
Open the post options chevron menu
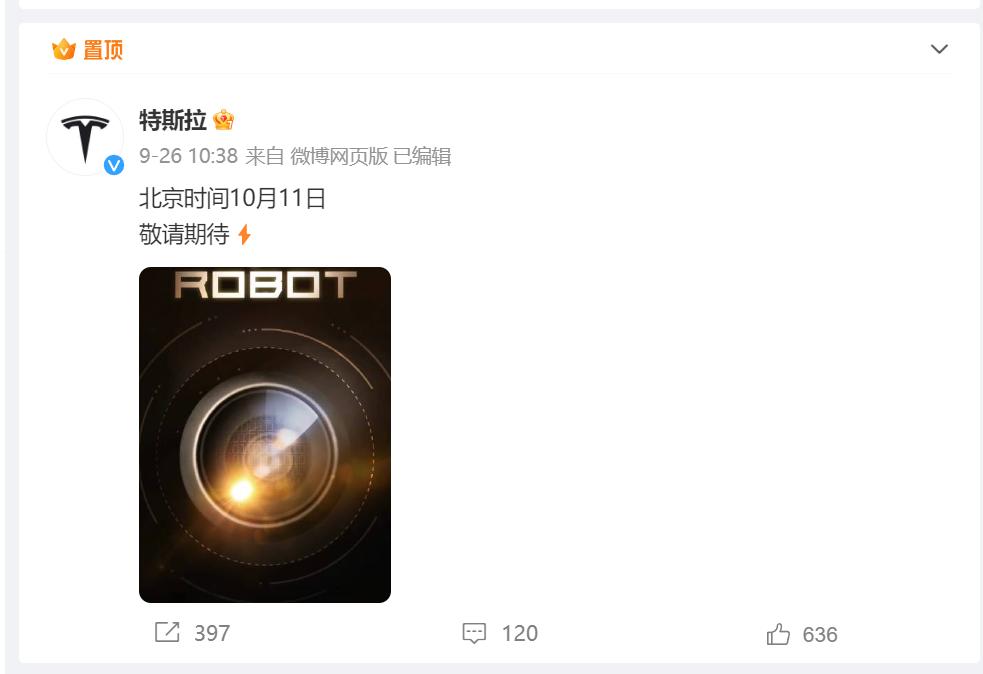(x=938, y=49)
